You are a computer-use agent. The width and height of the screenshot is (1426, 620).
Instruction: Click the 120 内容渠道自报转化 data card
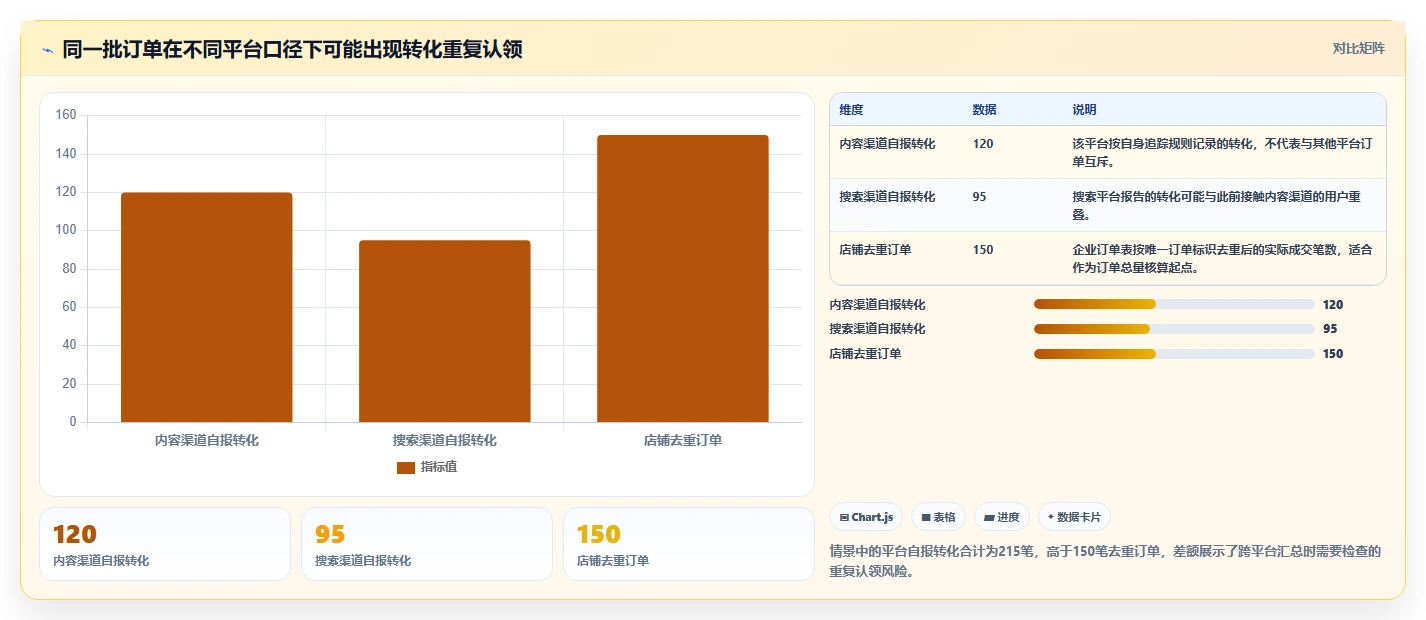[165, 544]
